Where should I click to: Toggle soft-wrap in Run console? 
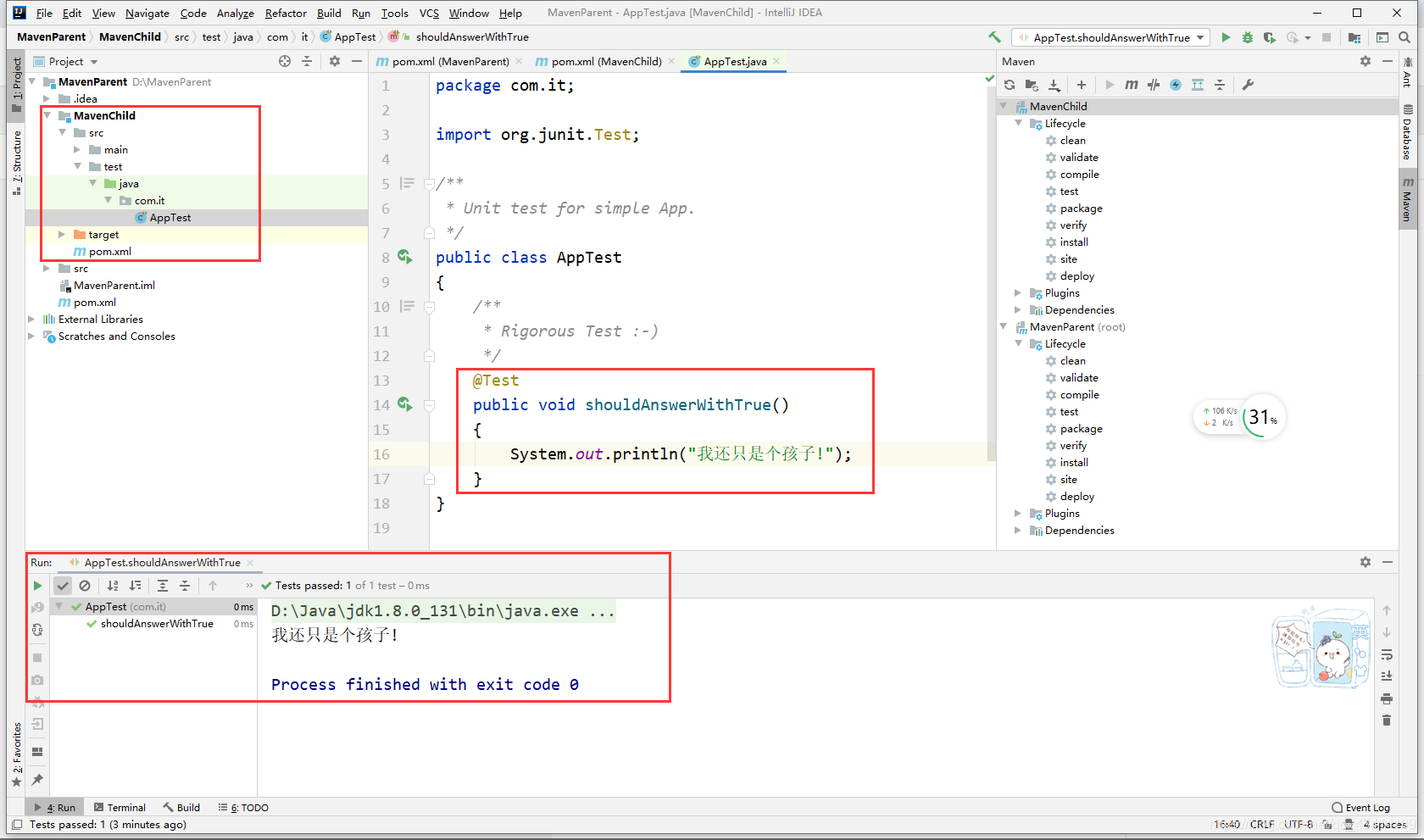coord(1387,654)
